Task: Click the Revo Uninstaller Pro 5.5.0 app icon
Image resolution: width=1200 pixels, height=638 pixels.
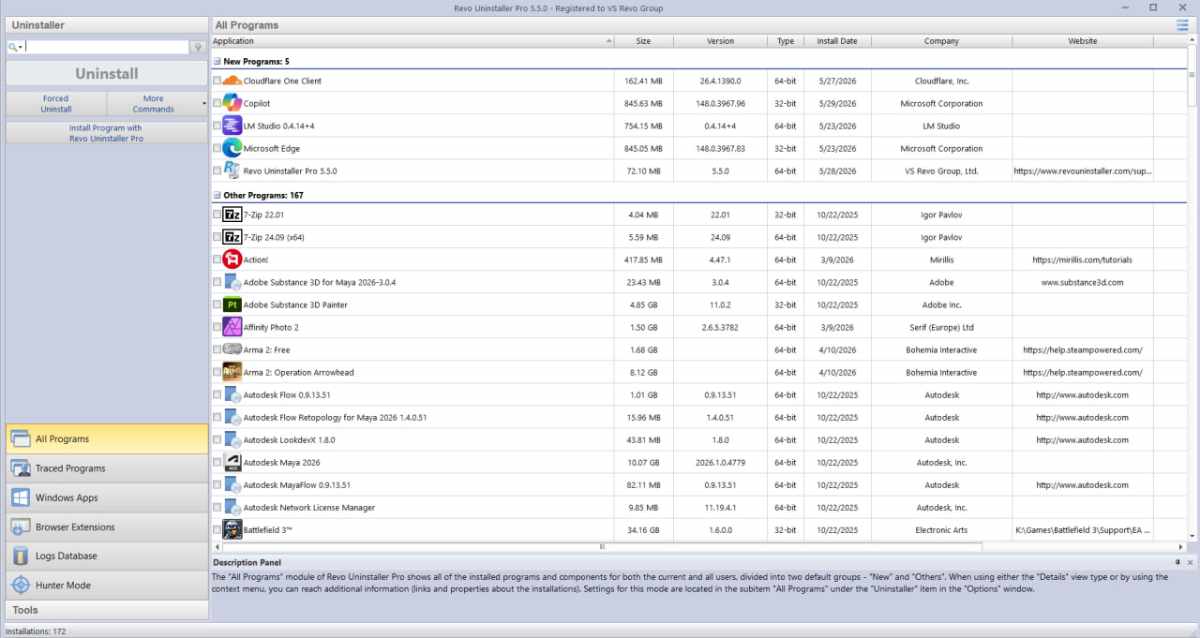Action: [x=232, y=171]
